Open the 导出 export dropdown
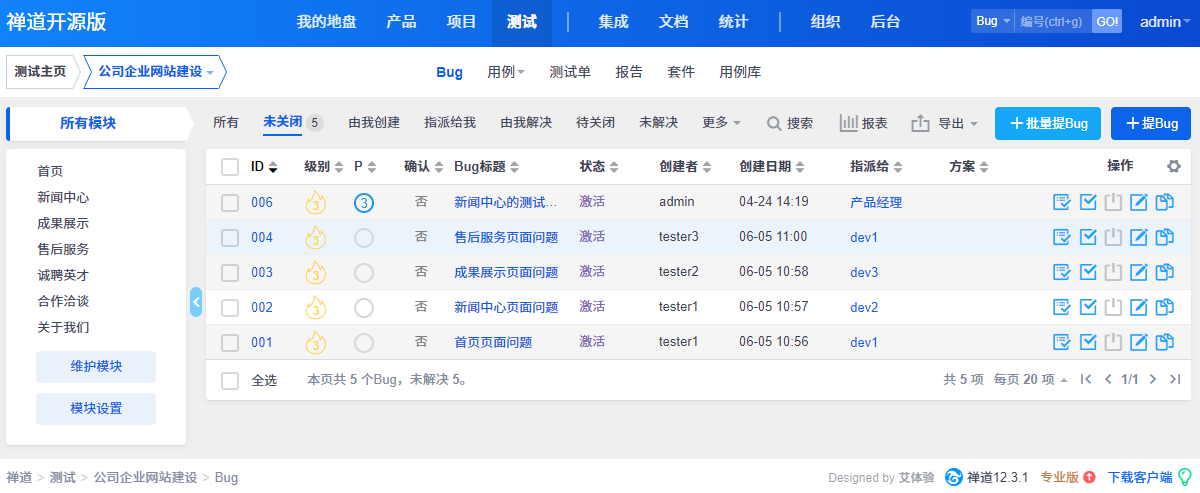This screenshot has width=1200, height=493. pos(944,123)
